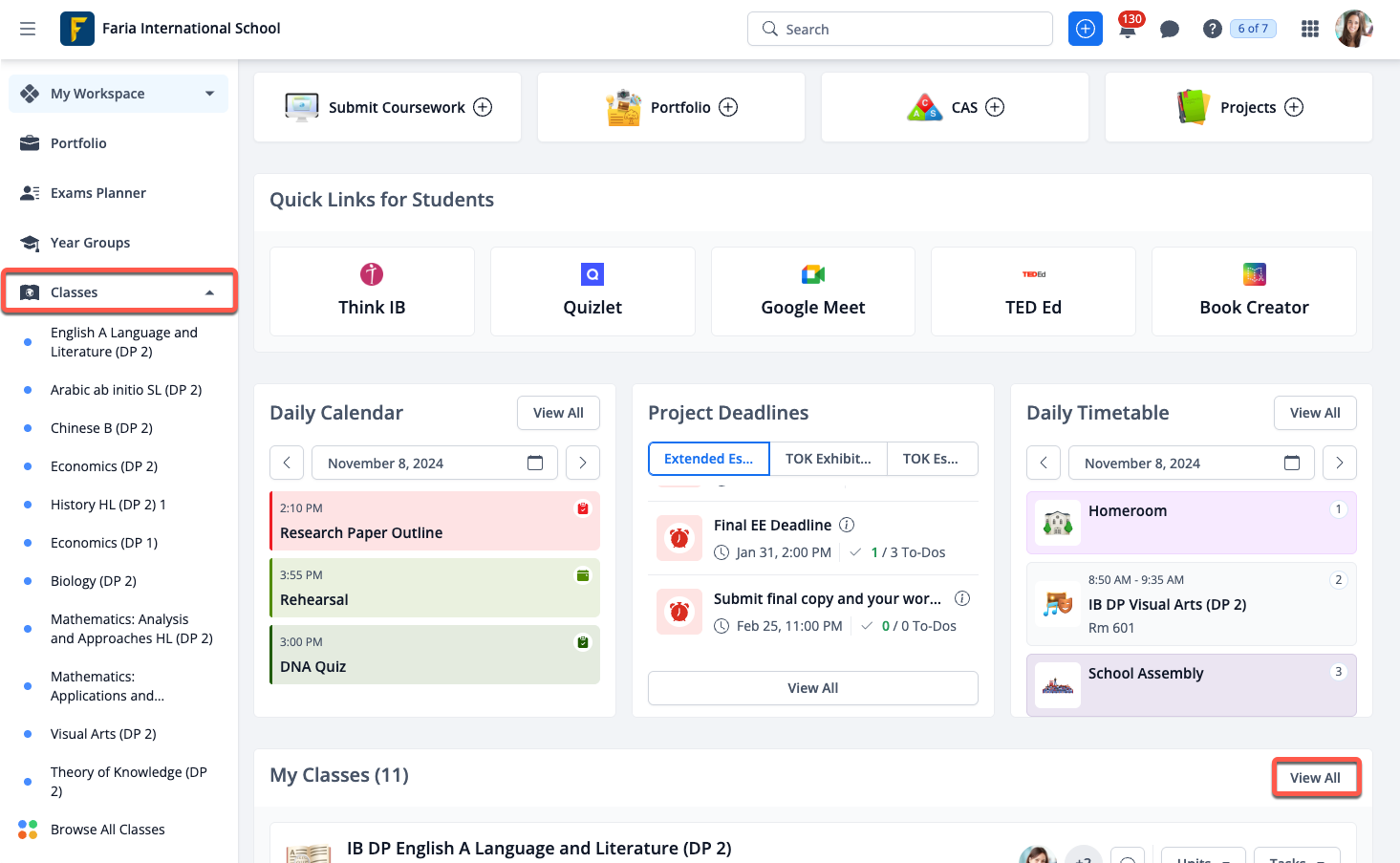Open the user profile avatar
Image resolution: width=1400 pixels, height=863 pixels.
[1352, 29]
